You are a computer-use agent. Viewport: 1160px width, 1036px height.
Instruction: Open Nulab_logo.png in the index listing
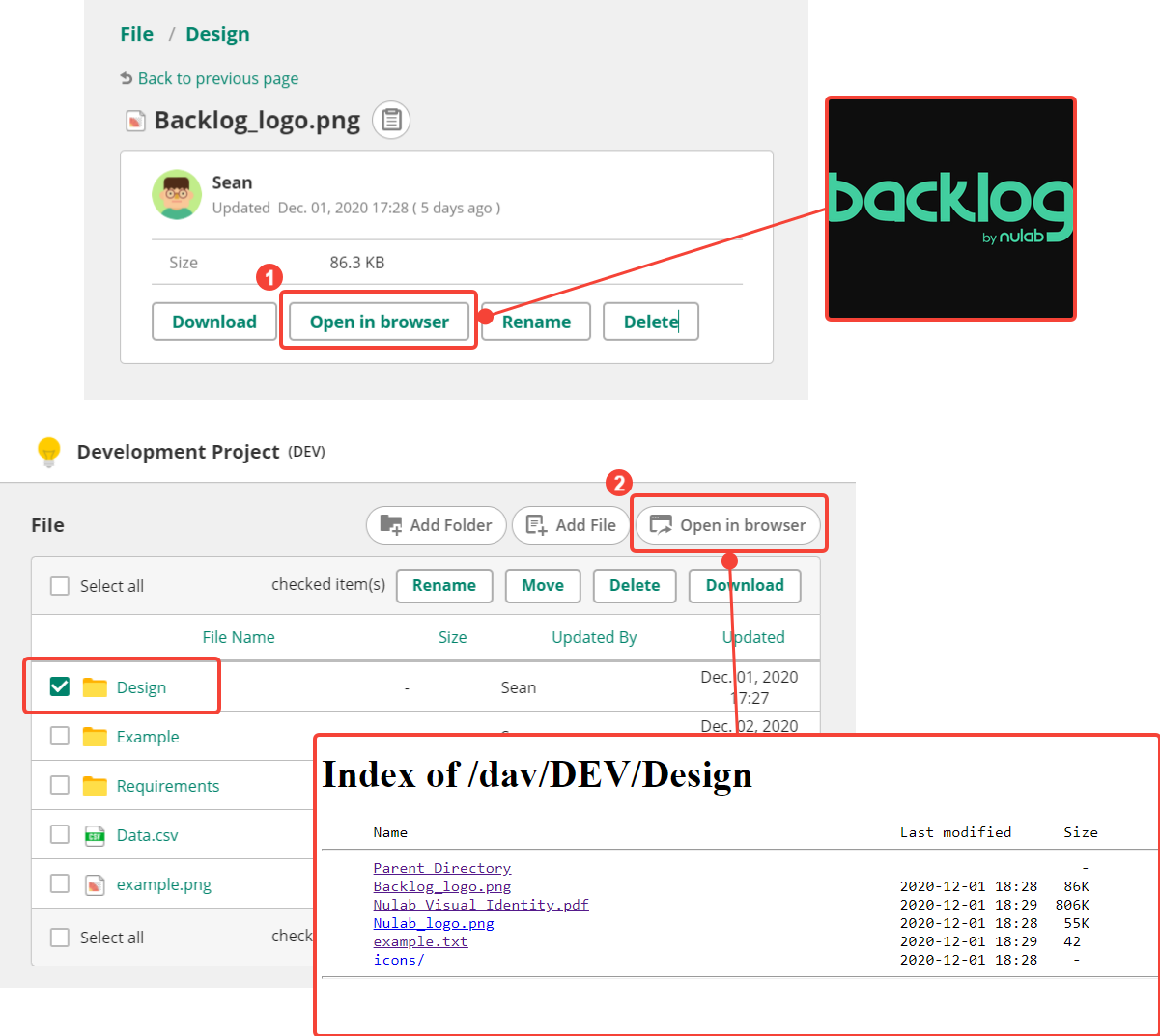coord(434,923)
